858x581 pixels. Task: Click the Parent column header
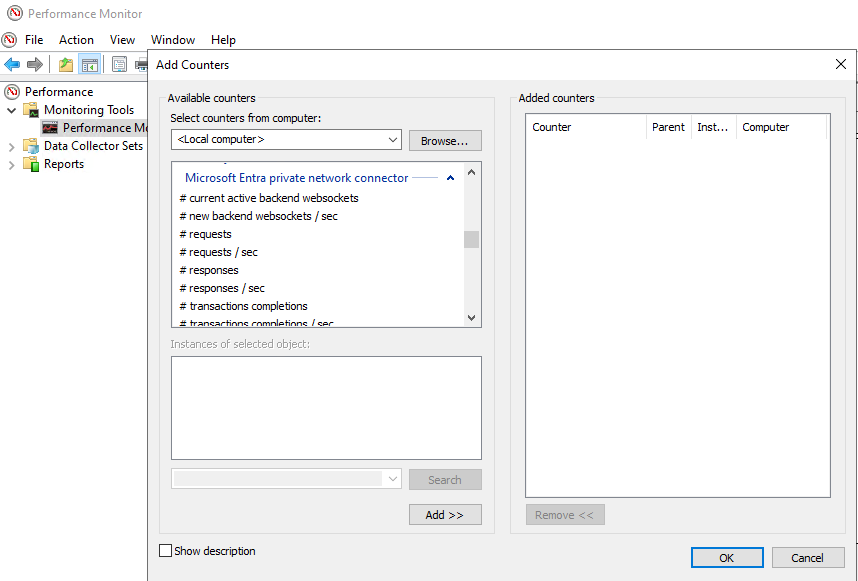pyautogui.click(x=669, y=127)
